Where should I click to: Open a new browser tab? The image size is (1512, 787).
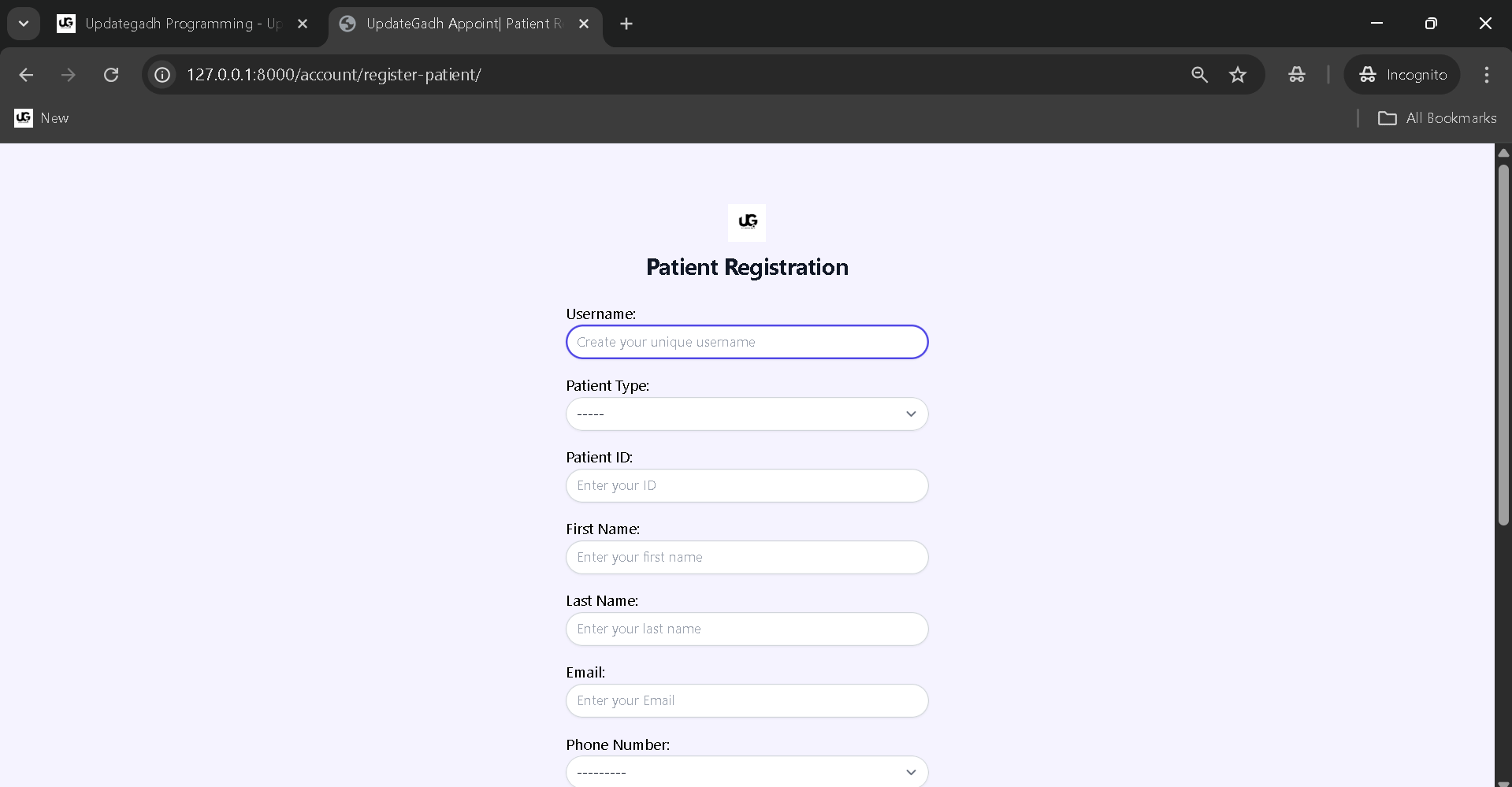626,24
